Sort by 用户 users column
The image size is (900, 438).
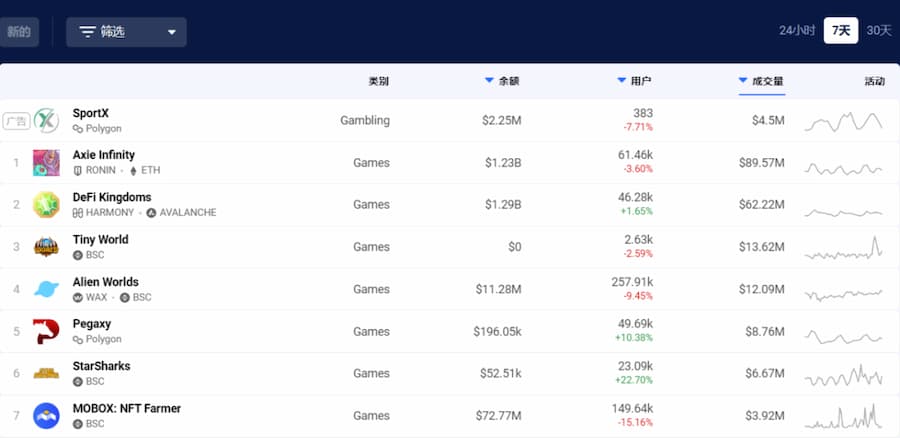coord(634,82)
